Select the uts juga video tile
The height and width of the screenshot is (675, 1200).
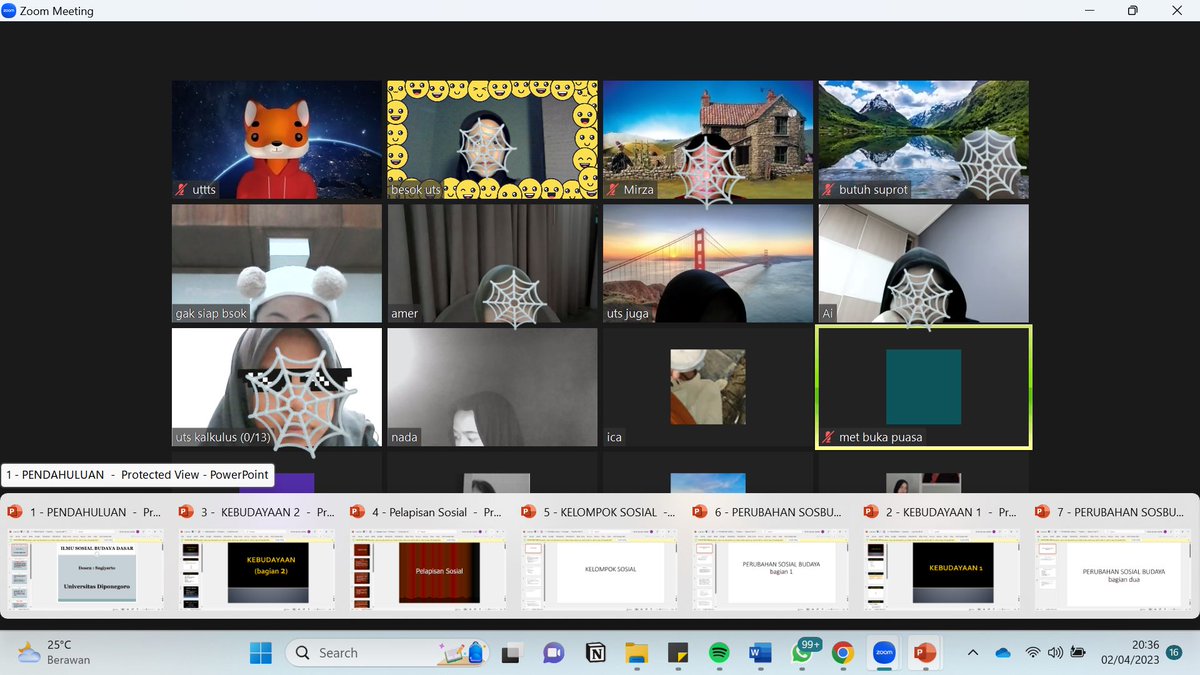coord(708,263)
